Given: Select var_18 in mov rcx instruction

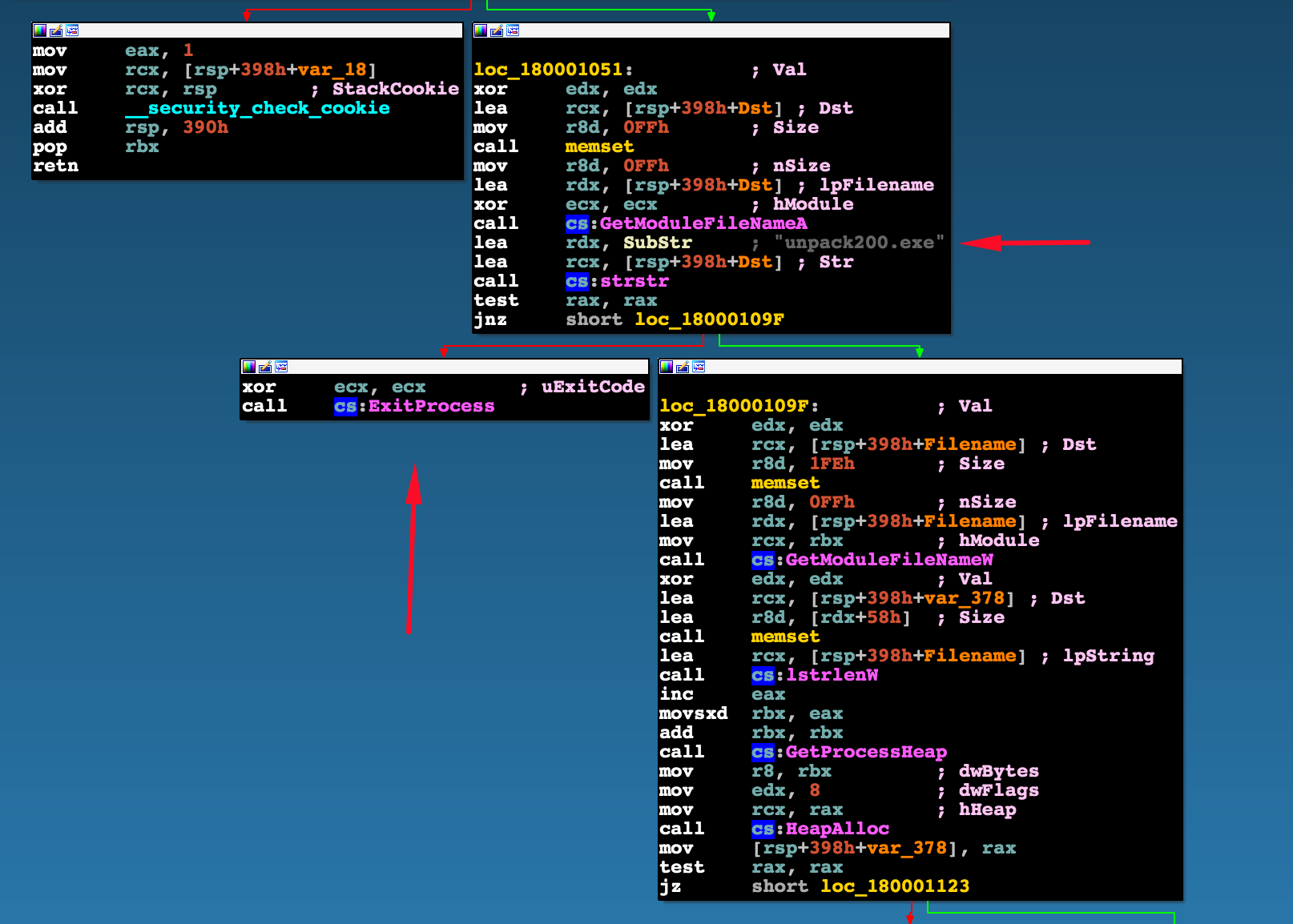Looking at the screenshot, I should 332,70.
